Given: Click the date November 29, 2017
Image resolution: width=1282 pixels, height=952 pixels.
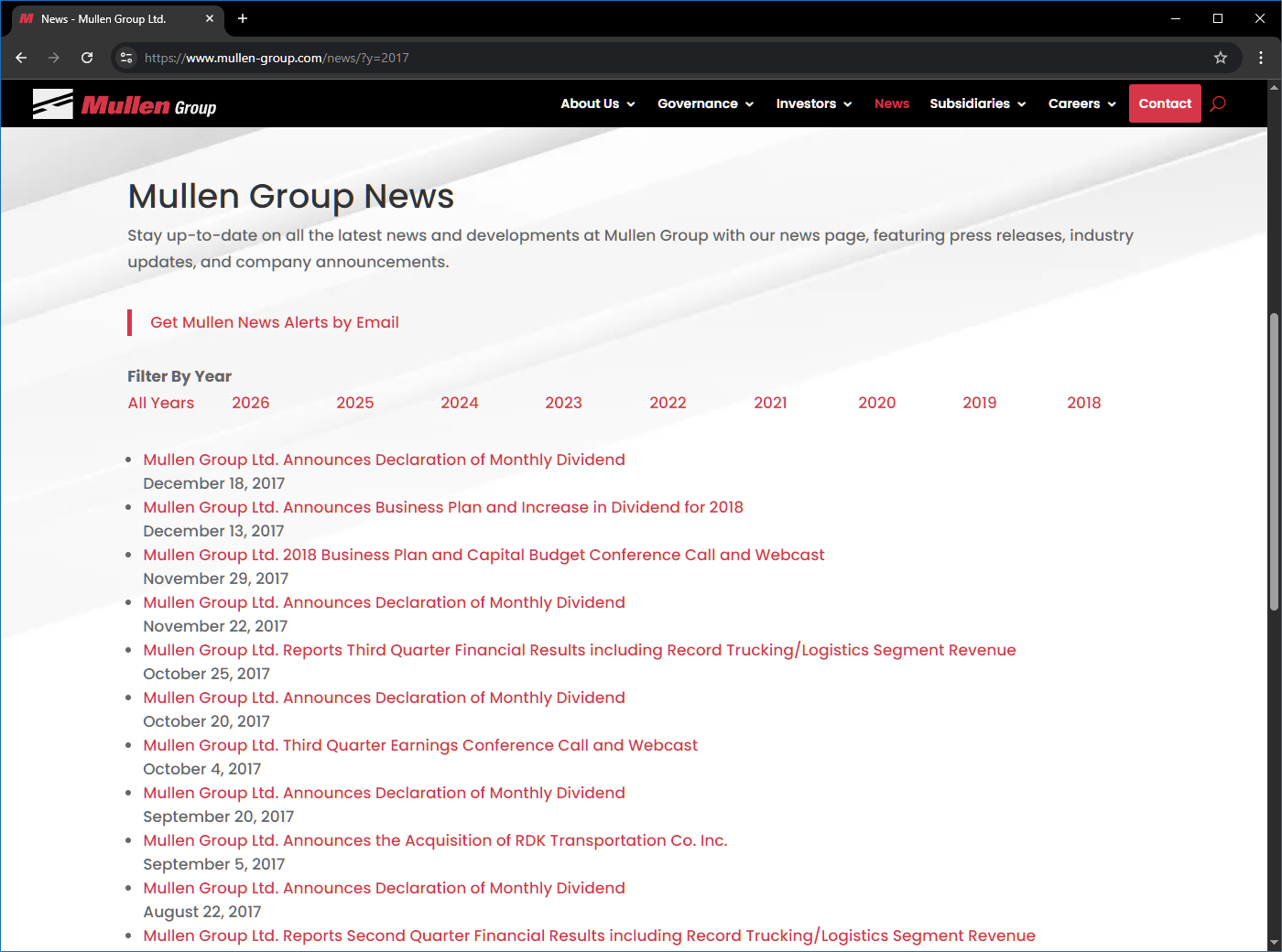Looking at the screenshot, I should coord(215,579).
